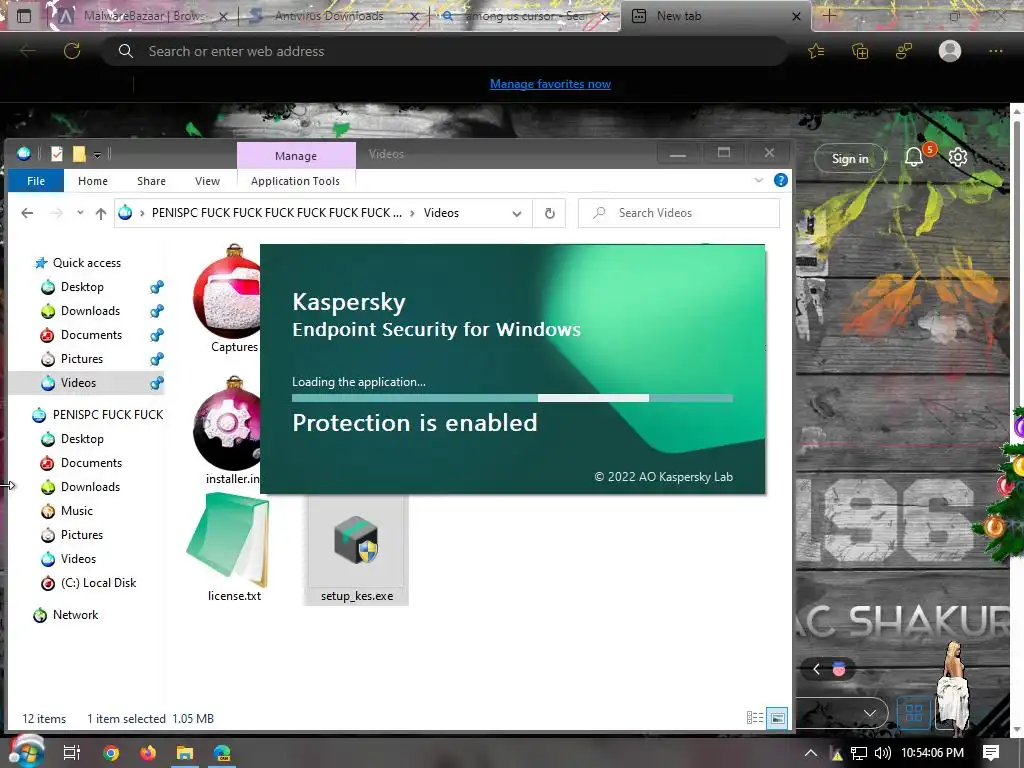This screenshot has width=1024, height=768.
Task: Click the pin icon beside Documents
Action: 157,335
